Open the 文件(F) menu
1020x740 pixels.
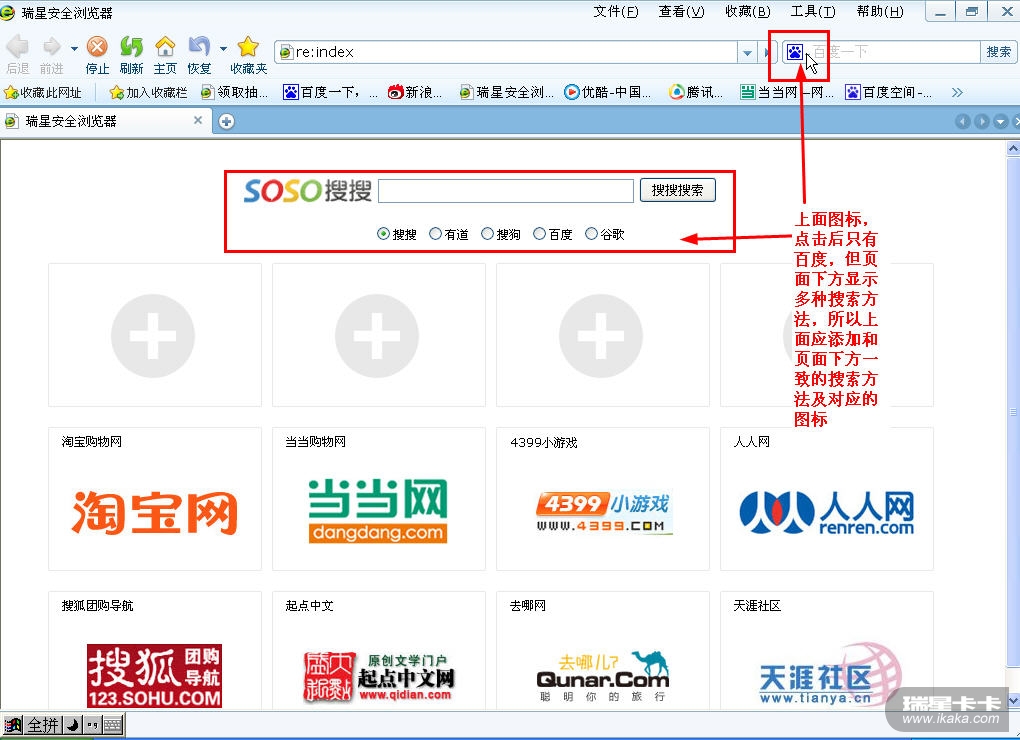tap(615, 12)
